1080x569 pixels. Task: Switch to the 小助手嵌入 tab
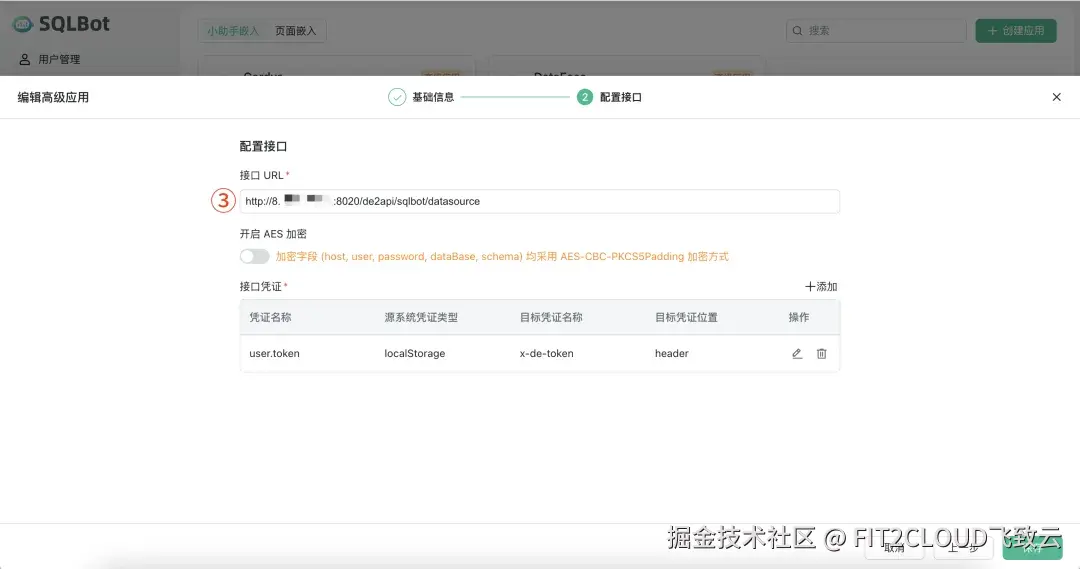[233, 31]
